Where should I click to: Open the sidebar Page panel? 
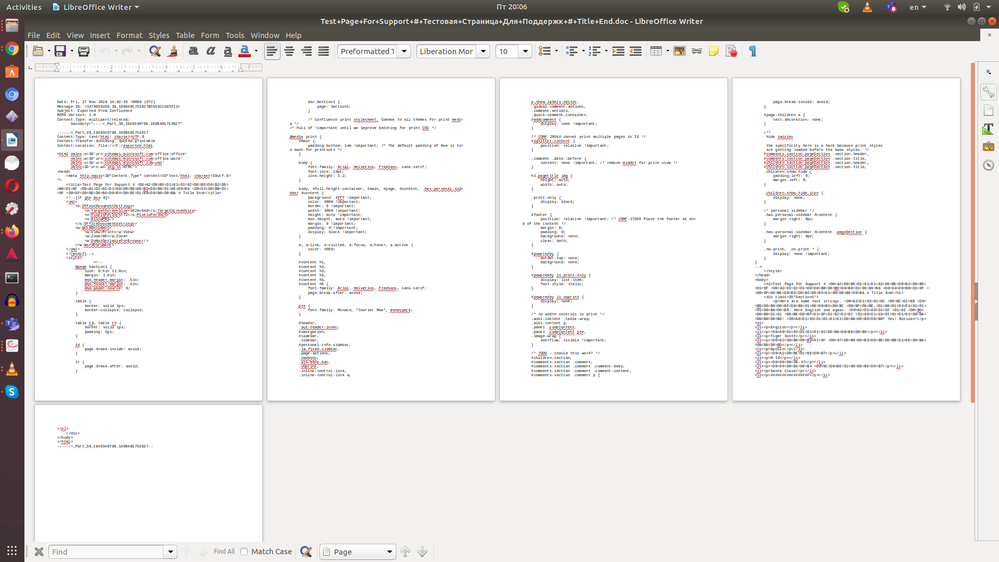coord(988,111)
